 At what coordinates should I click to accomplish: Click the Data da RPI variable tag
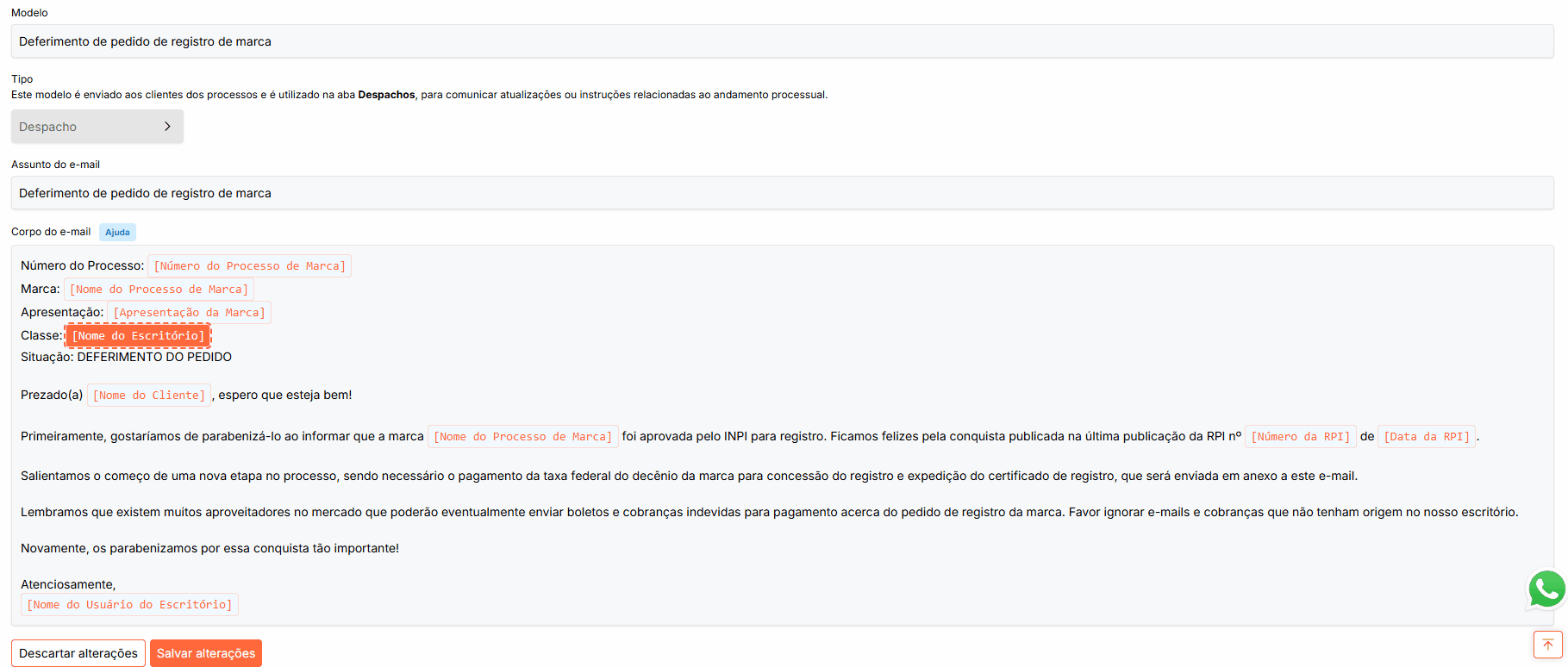pyautogui.click(x=1426, y=437)
